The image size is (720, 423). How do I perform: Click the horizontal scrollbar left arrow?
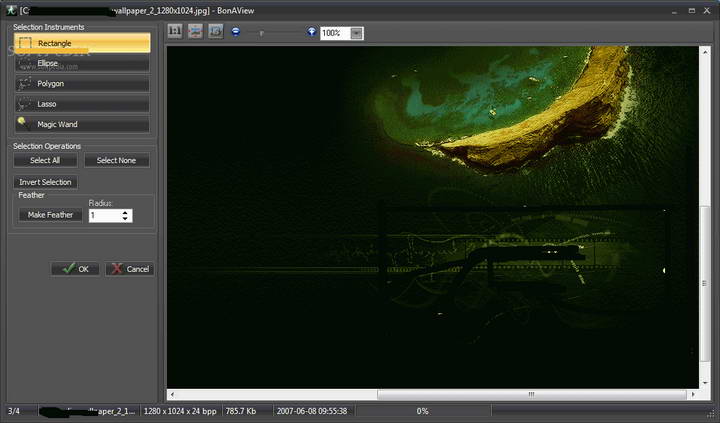tap(172, 394)
